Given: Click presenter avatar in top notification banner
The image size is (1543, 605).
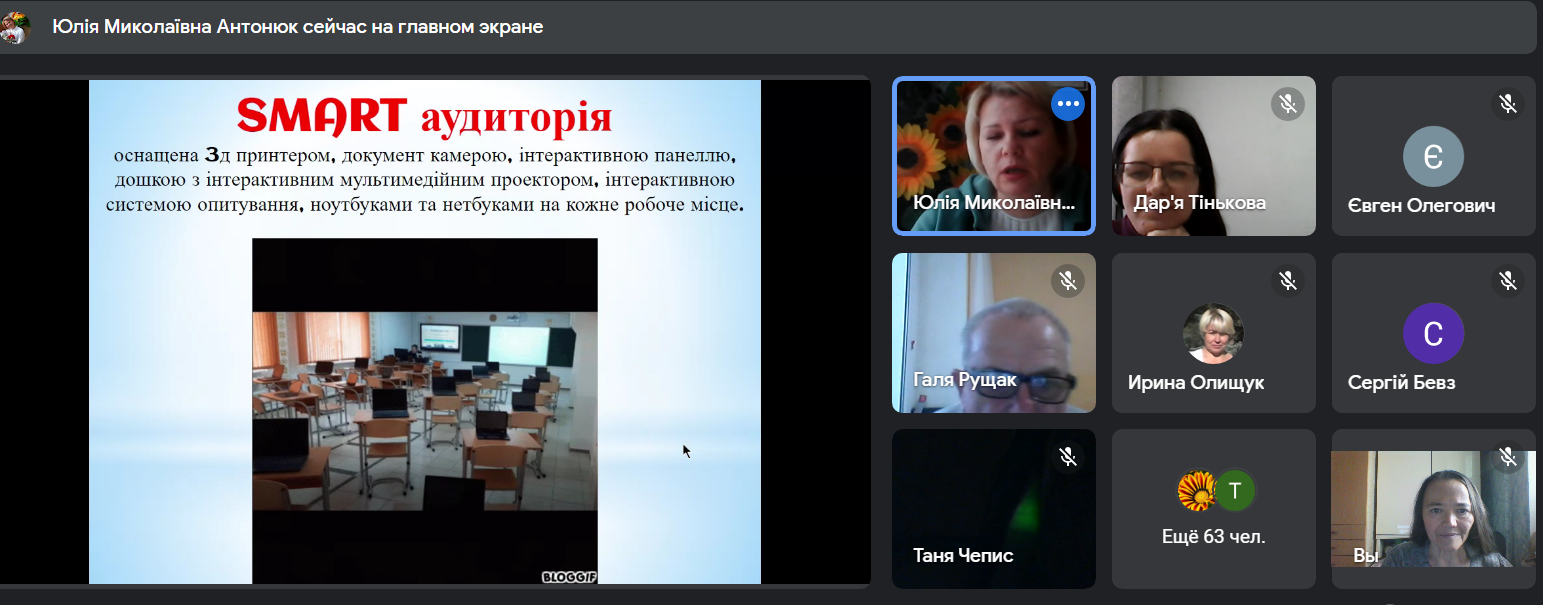Looking at the screenshot, I should click(16, 27).
